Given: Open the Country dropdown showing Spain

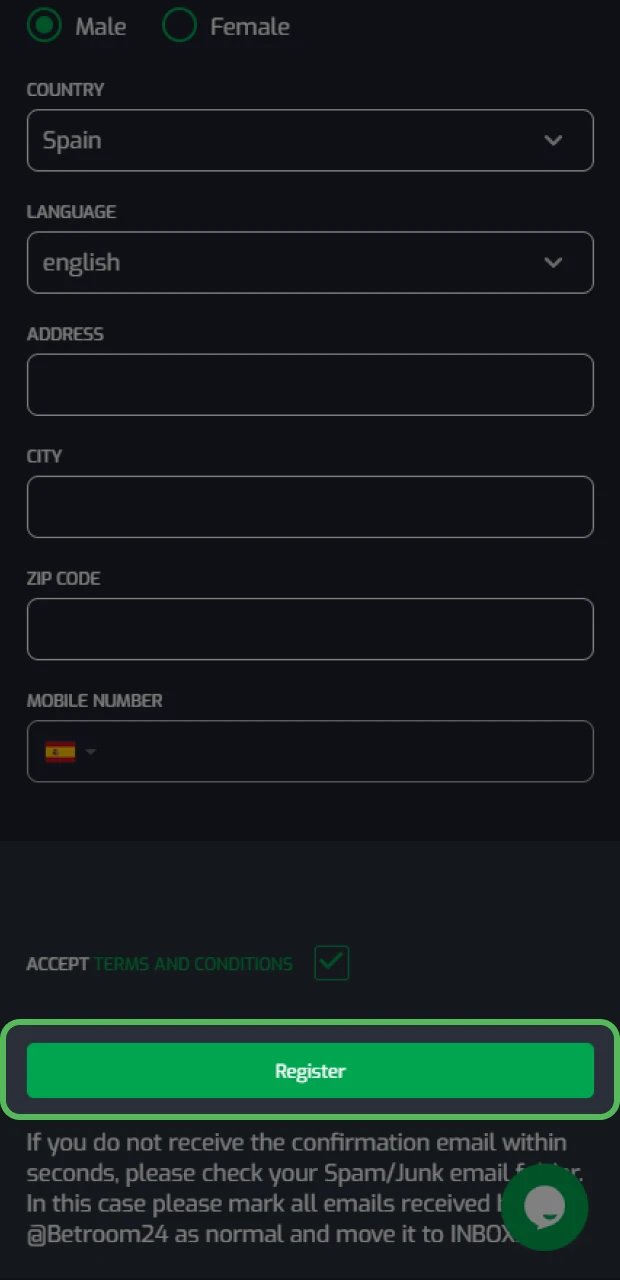Looking at the screenshot, I should [x=310, y=140].
